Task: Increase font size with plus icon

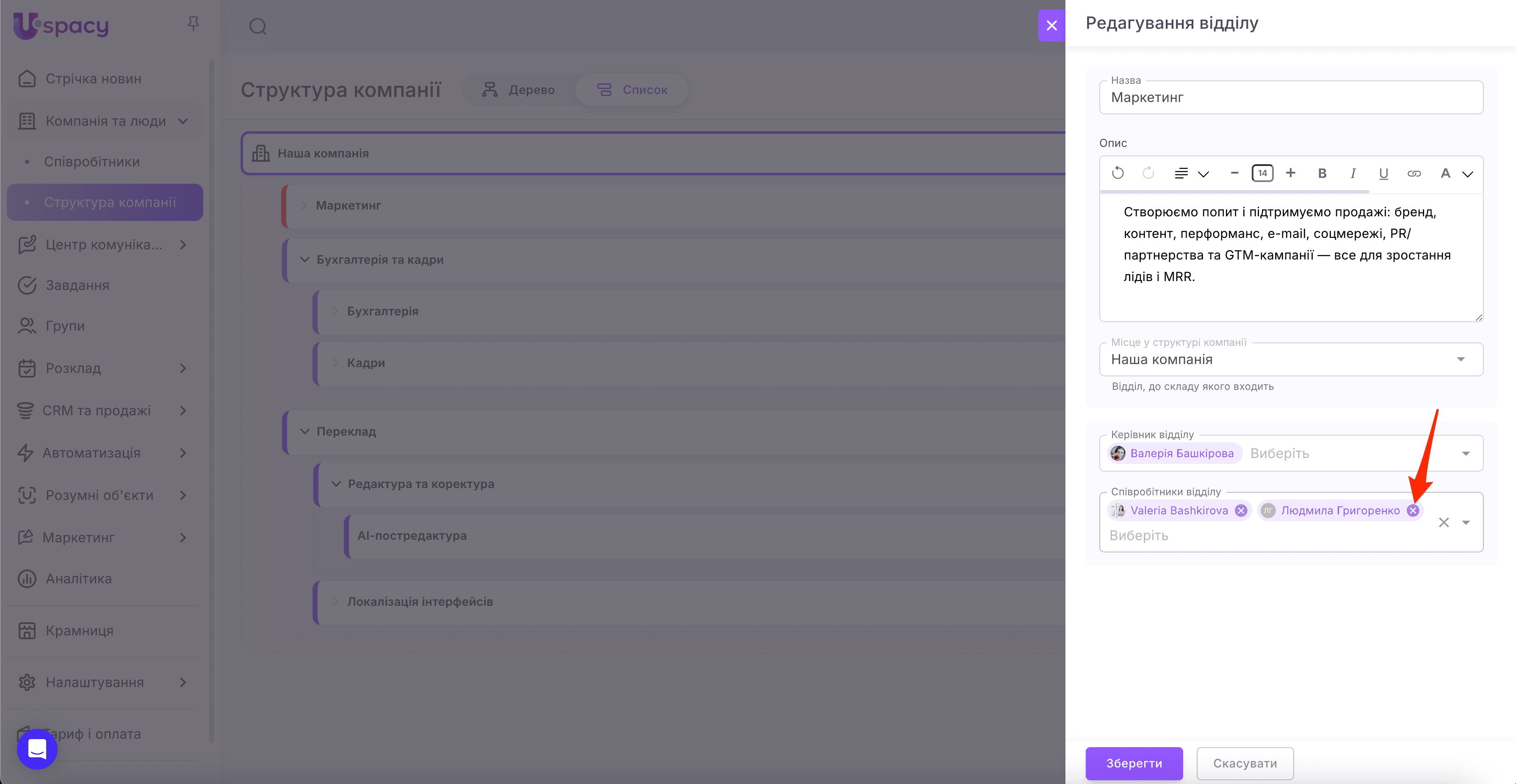Action: (x=1291, y=173)
